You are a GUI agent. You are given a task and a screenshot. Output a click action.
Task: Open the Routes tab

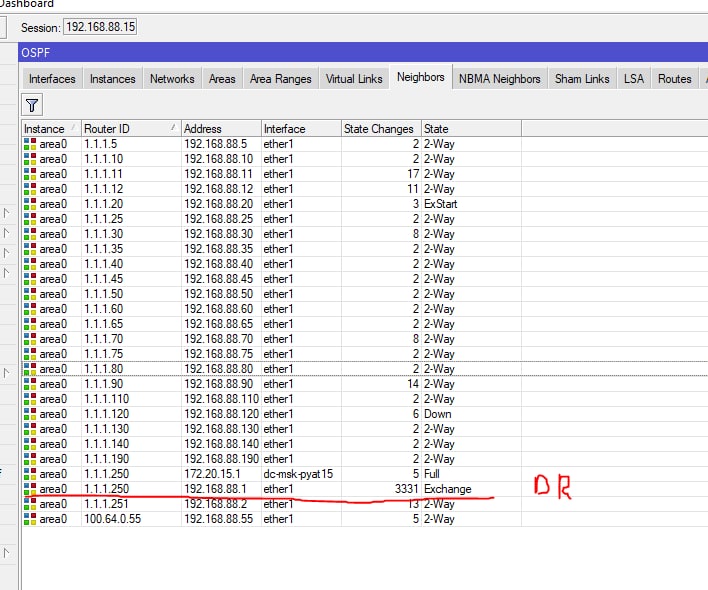pyautogui.click(x=675, y=79)
